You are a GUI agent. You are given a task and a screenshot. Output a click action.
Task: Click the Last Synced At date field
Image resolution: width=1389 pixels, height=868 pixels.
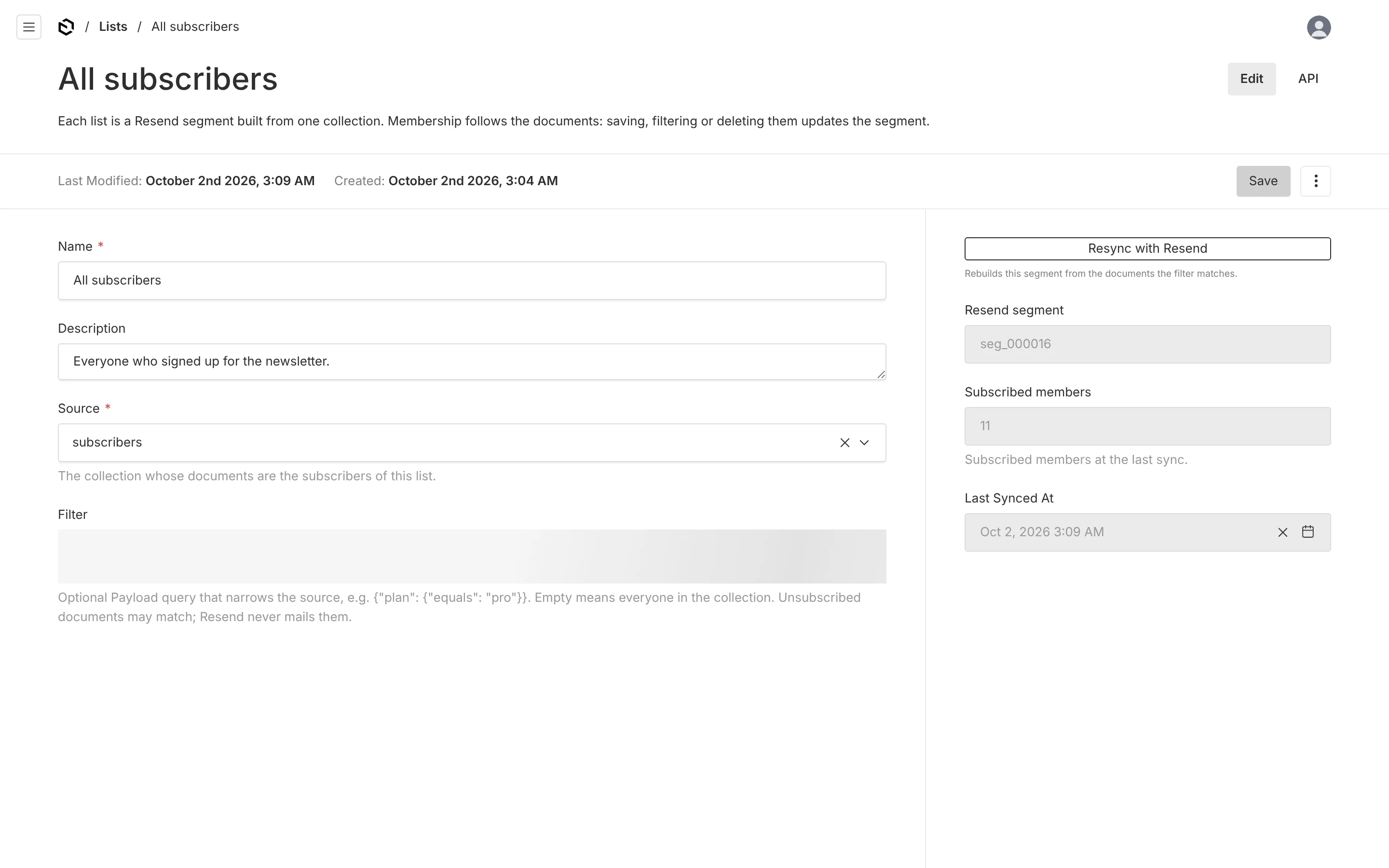click(1147, 532)
